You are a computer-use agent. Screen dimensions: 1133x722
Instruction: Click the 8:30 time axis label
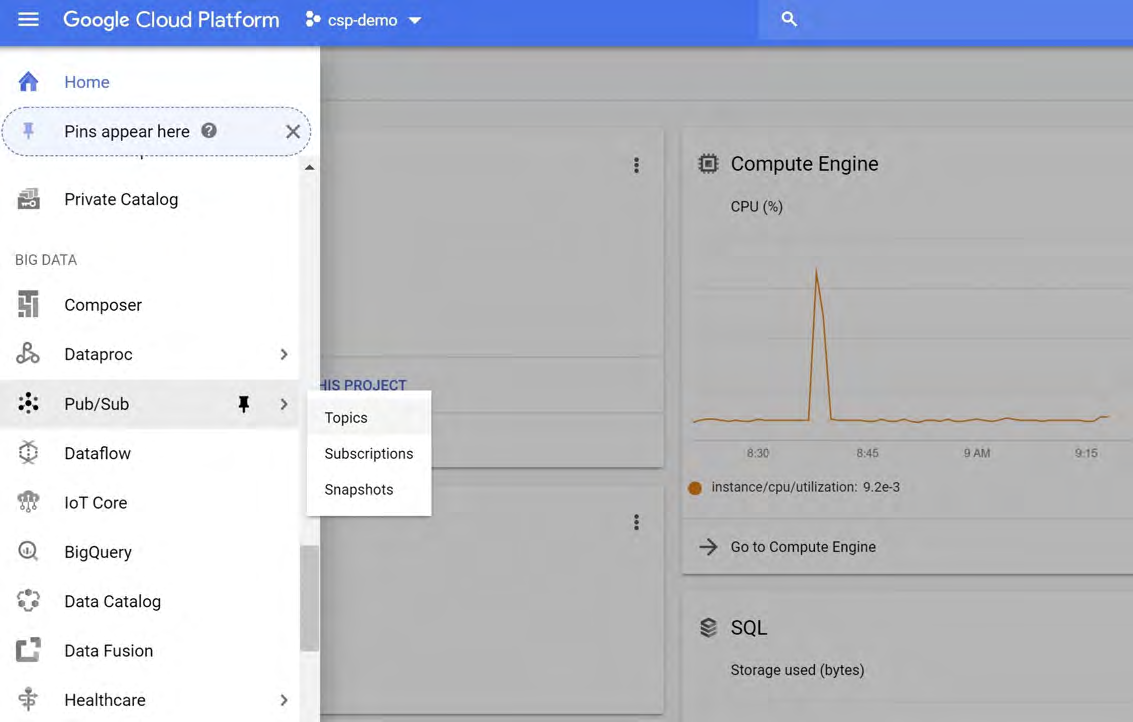coord(758,453)
